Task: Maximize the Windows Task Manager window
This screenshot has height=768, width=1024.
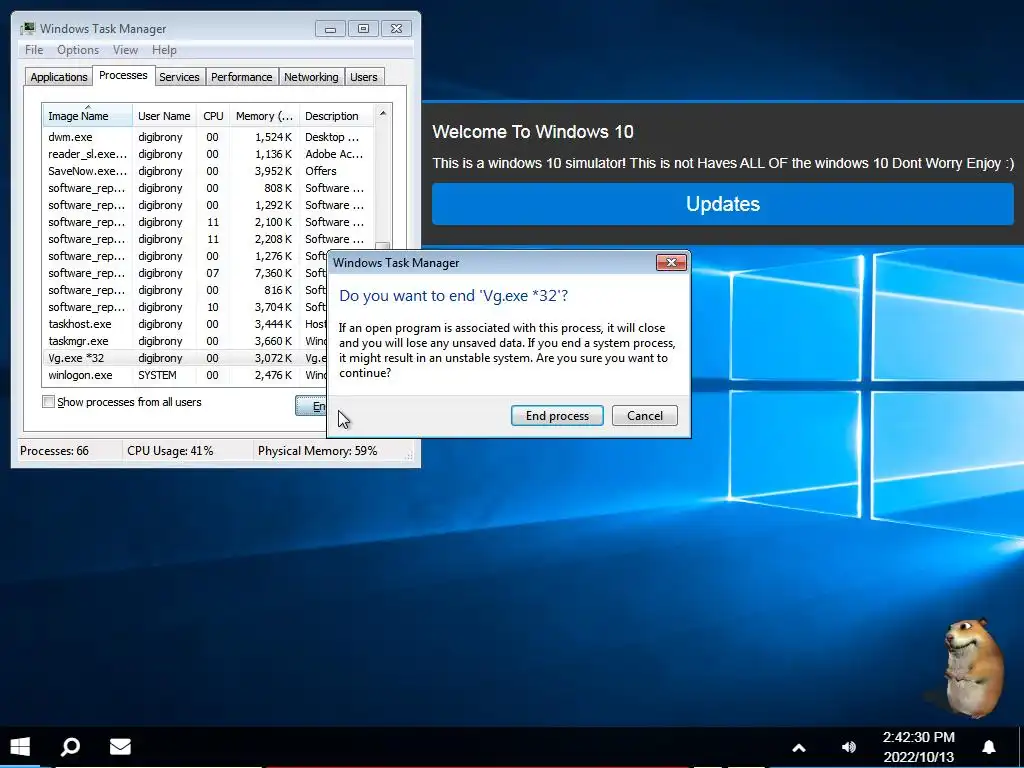Action: (363, 29)
